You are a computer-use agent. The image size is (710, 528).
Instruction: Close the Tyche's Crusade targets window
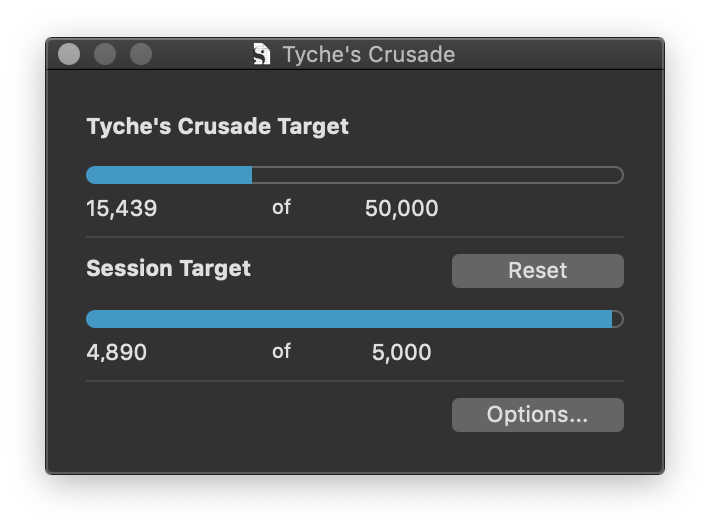point(69,54)
